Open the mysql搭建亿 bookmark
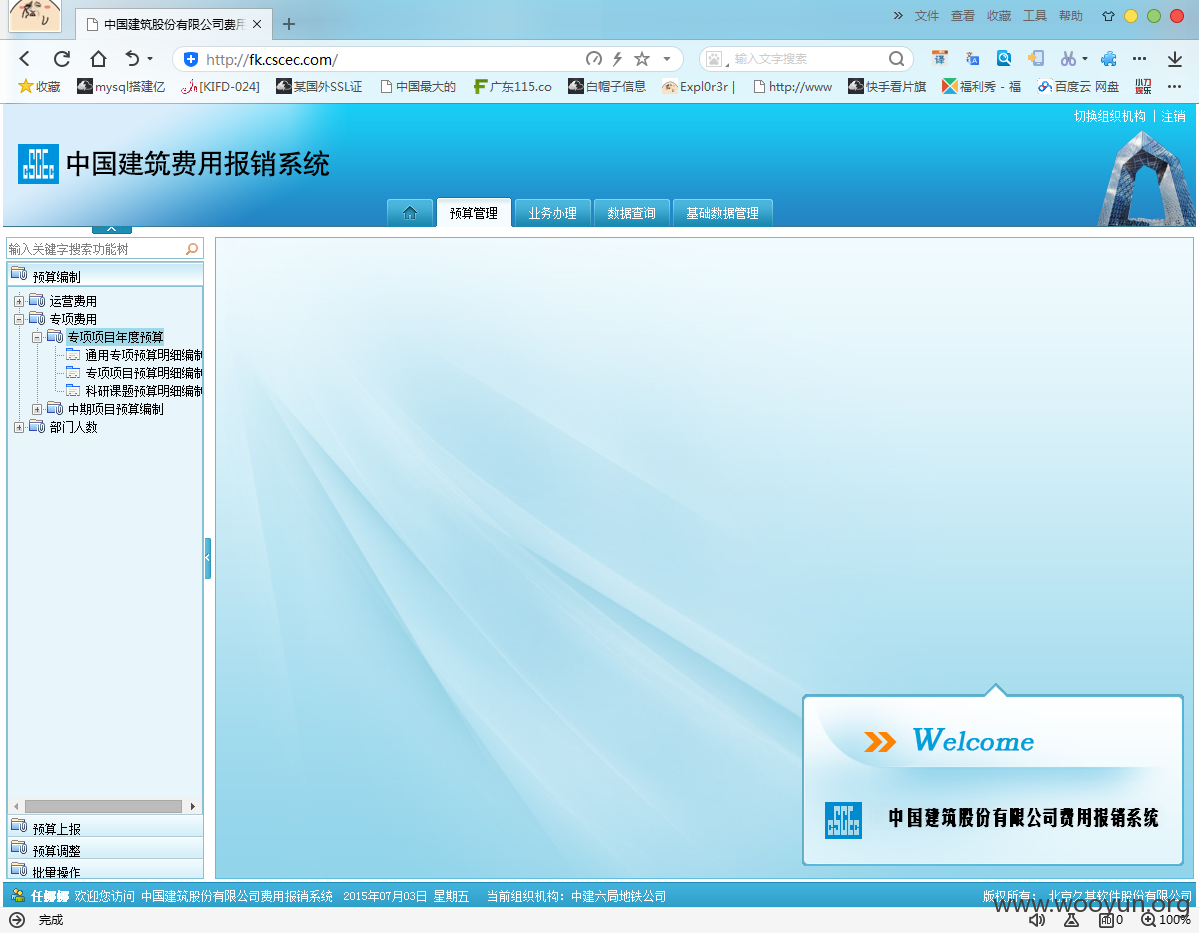The width and height of the screenshot is (1199, 933). (x=121, y=86)
